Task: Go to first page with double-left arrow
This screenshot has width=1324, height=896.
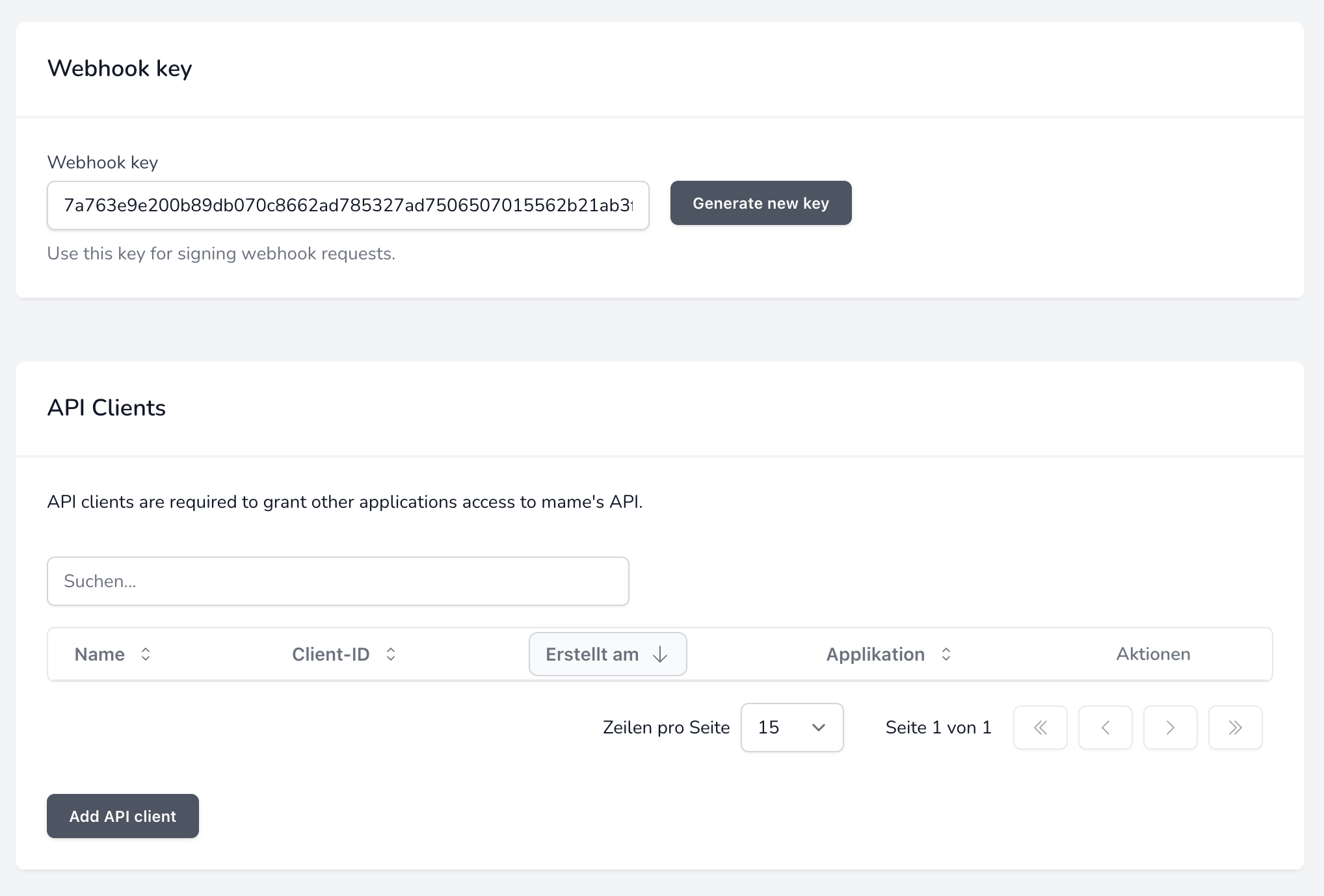Action: 1040,728
